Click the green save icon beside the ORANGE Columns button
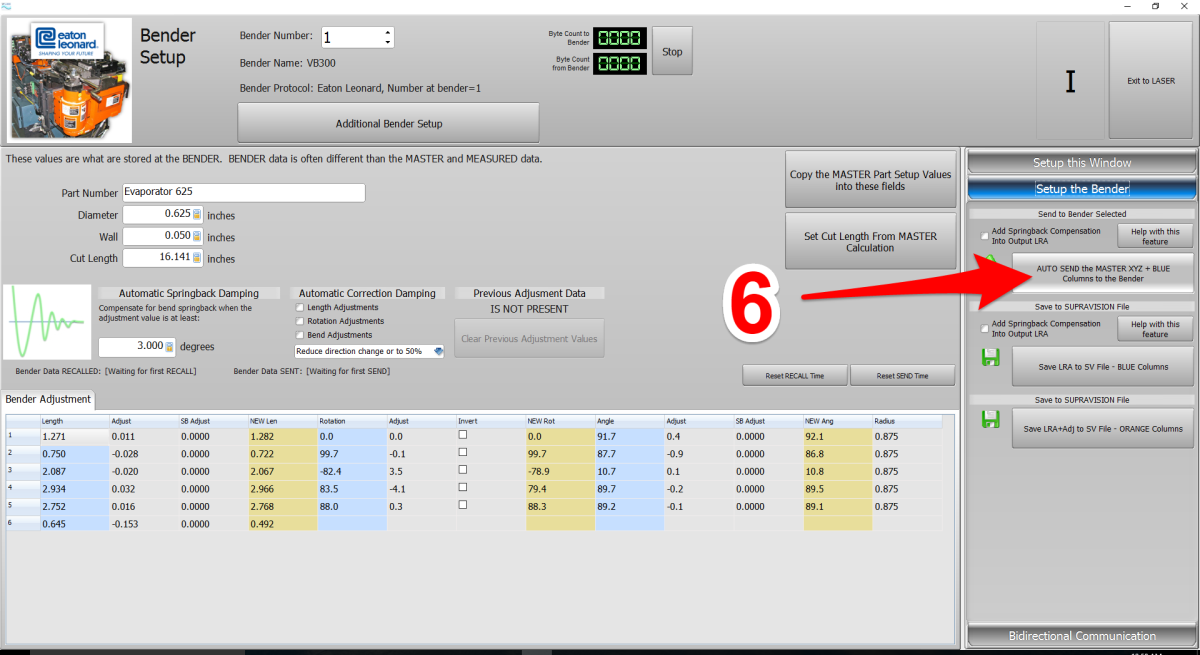Viewport: 1200px width, 655px height. coord(991,420)
